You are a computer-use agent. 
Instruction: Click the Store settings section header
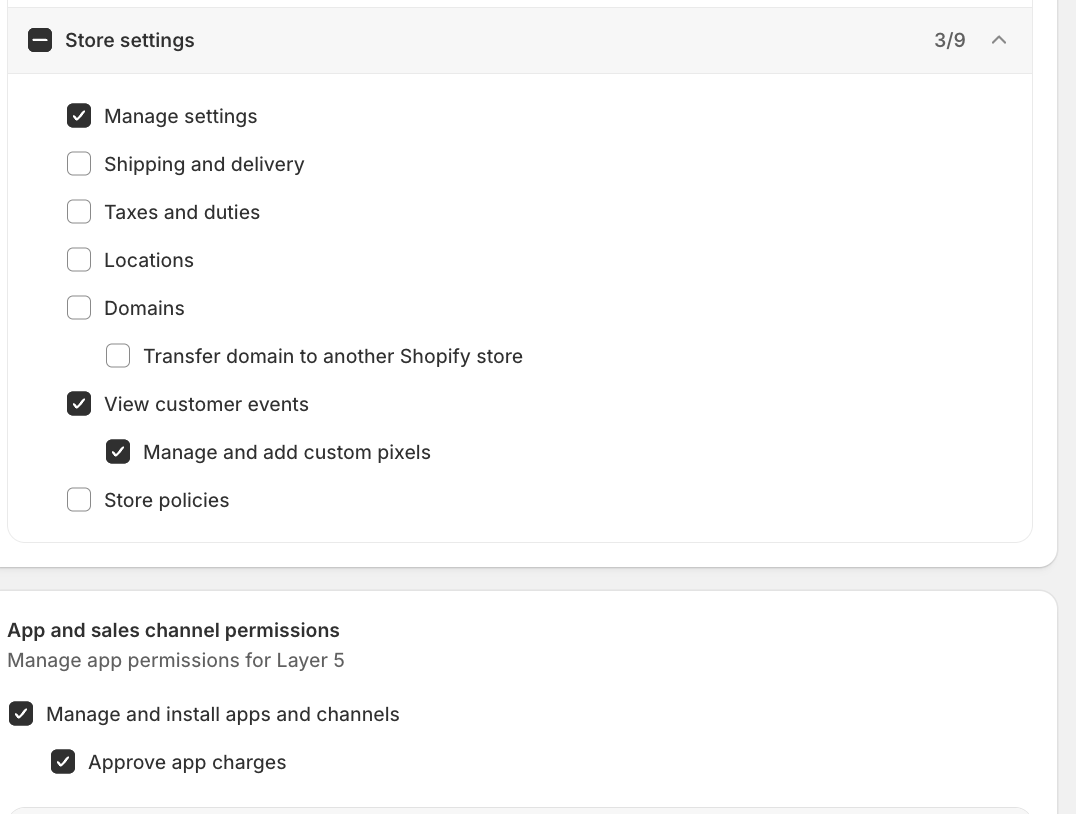pos(129,40)
